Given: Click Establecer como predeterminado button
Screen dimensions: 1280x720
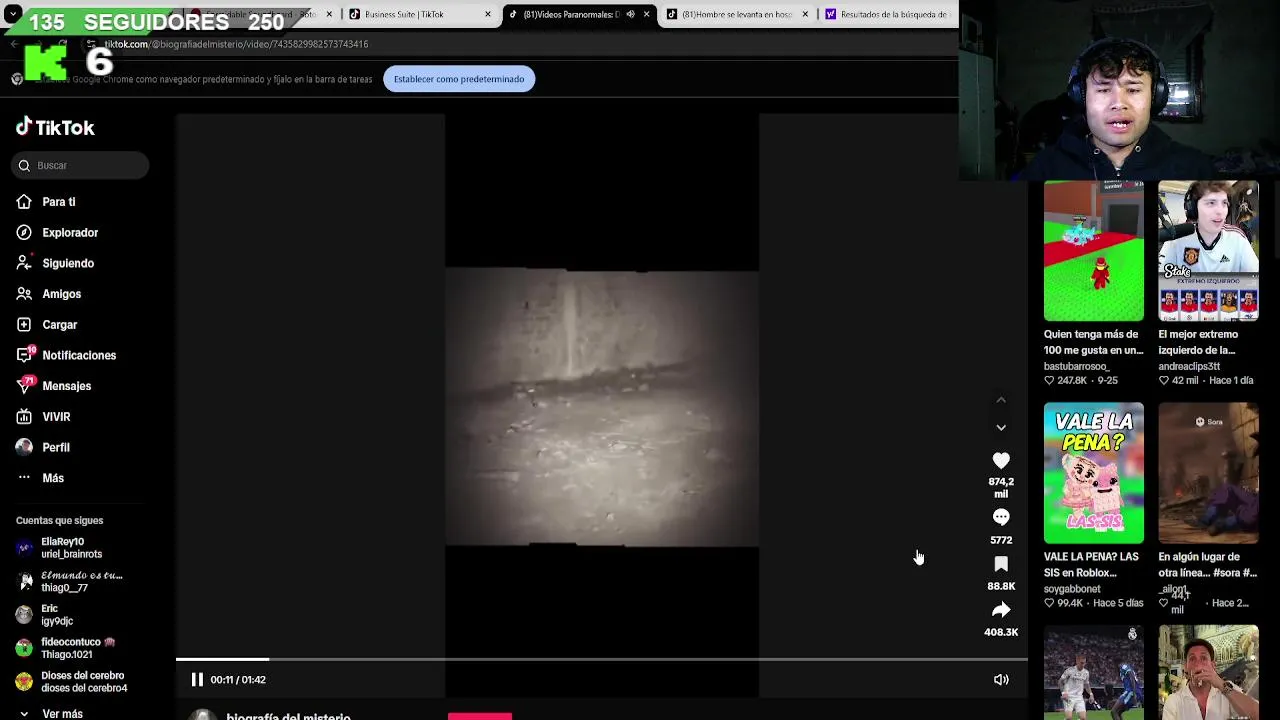Looking at the screenshot, I should pyautogui.click(x=459, y=79).
